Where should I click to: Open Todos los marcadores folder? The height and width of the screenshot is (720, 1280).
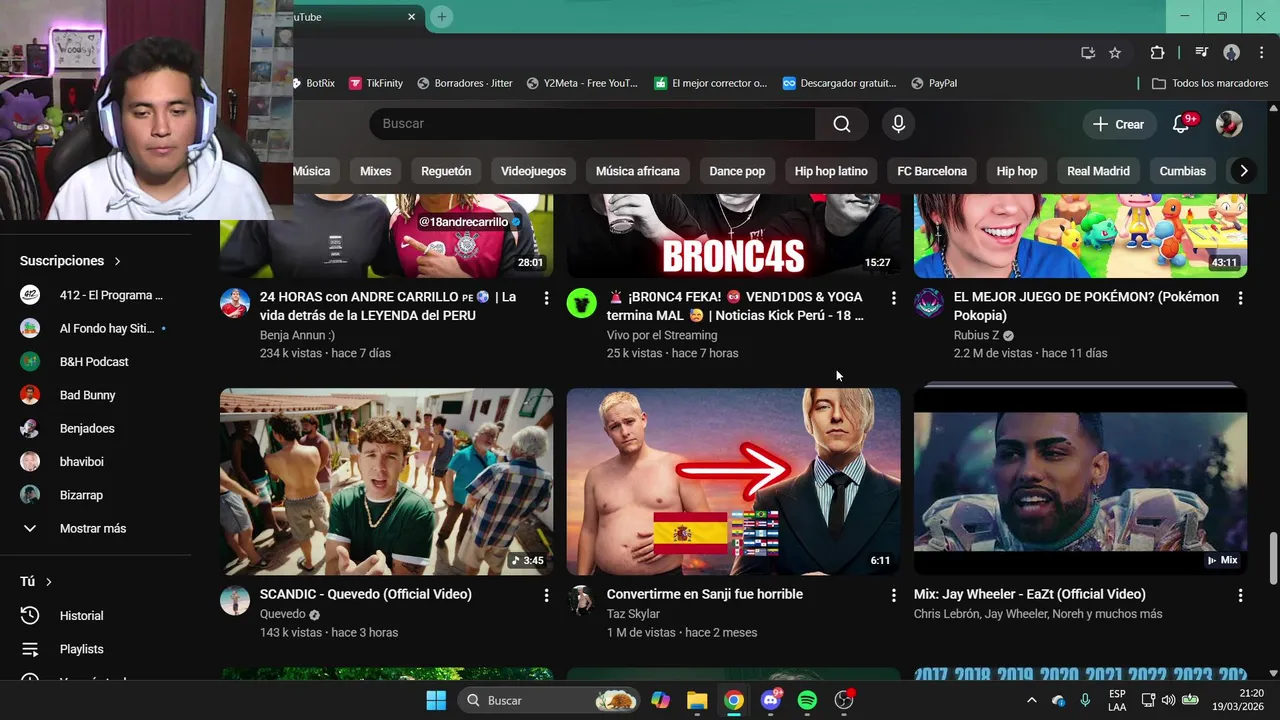click(1210, 83)
